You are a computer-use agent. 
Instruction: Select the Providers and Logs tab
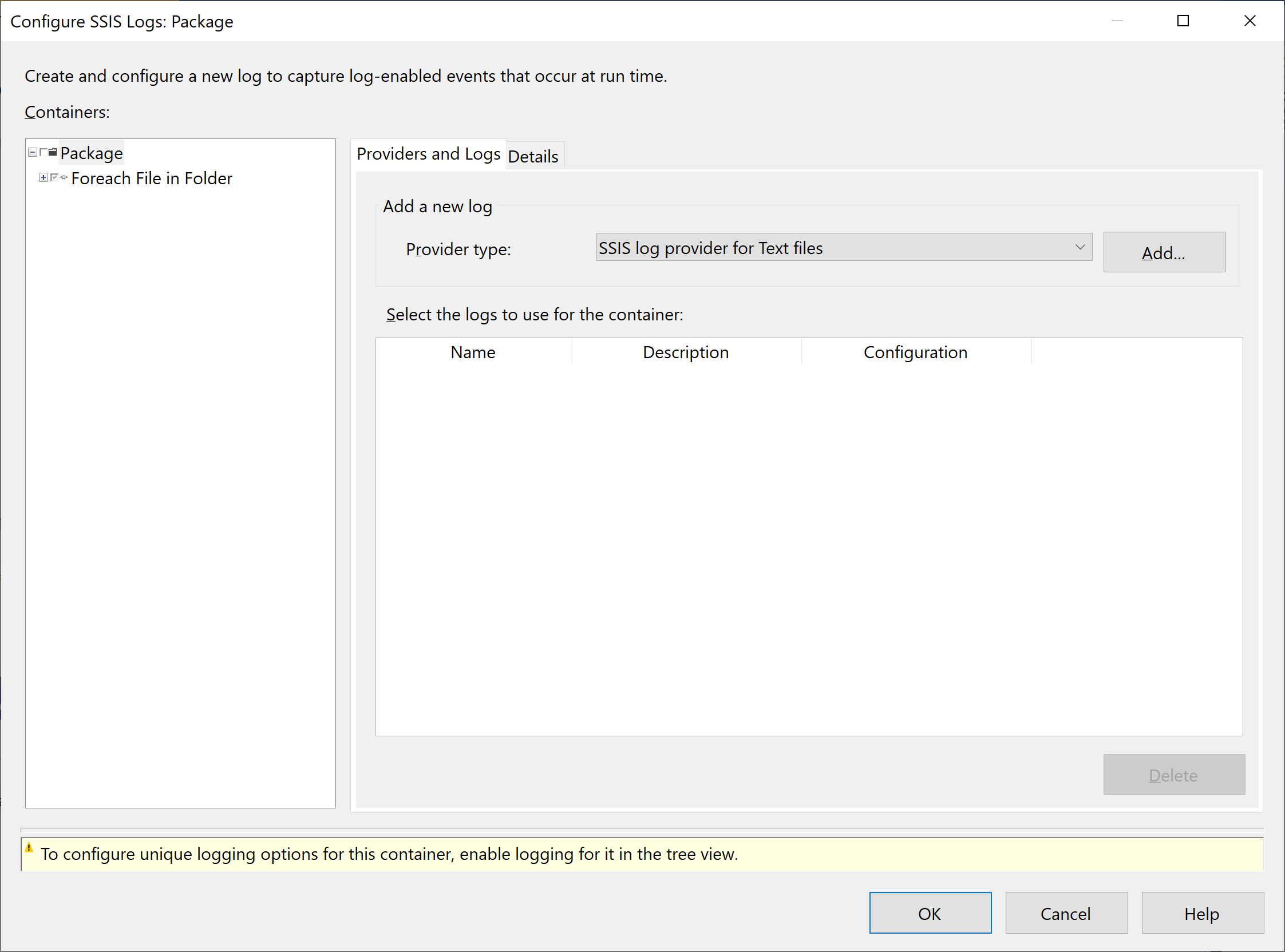point(428,154)
